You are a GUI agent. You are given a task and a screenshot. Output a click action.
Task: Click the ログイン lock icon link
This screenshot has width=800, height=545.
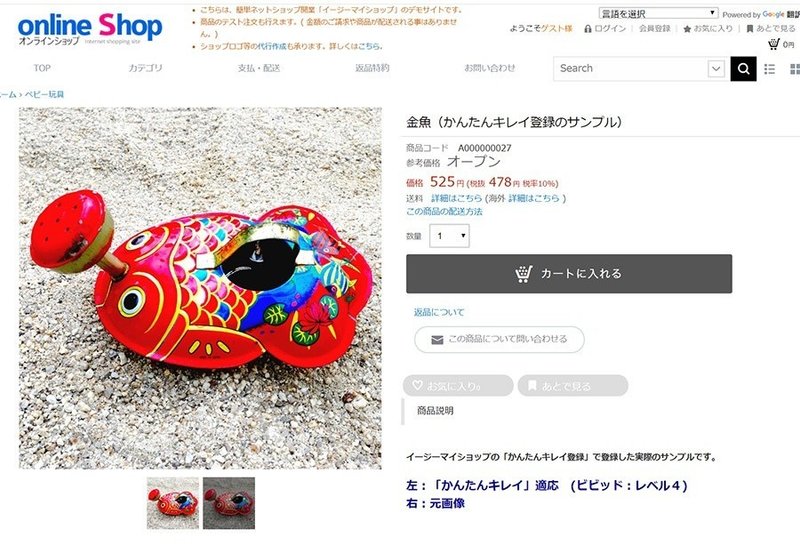coord(605,29)
